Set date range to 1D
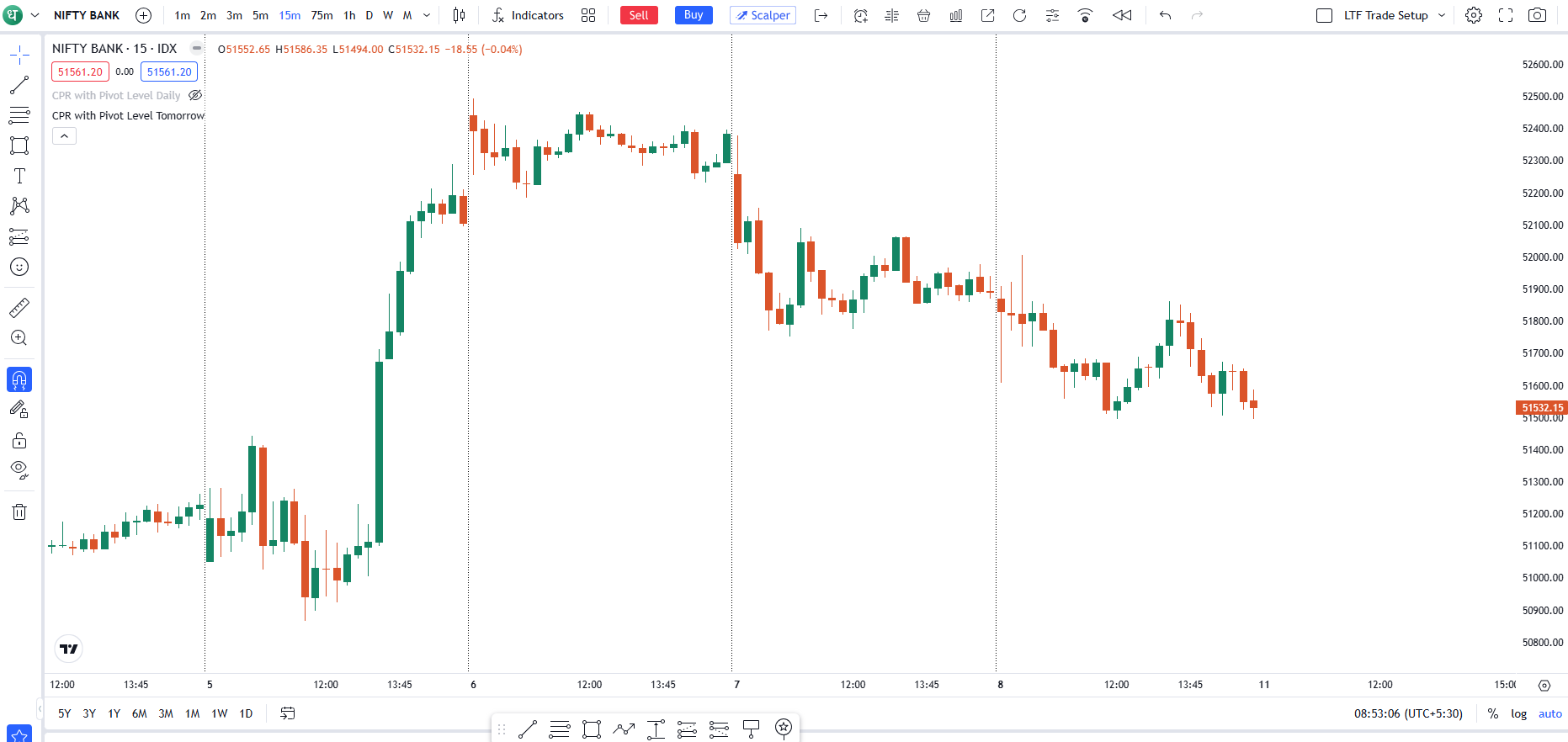The width and height of the screenshot is (1568, 742). [x=246, y=713]
